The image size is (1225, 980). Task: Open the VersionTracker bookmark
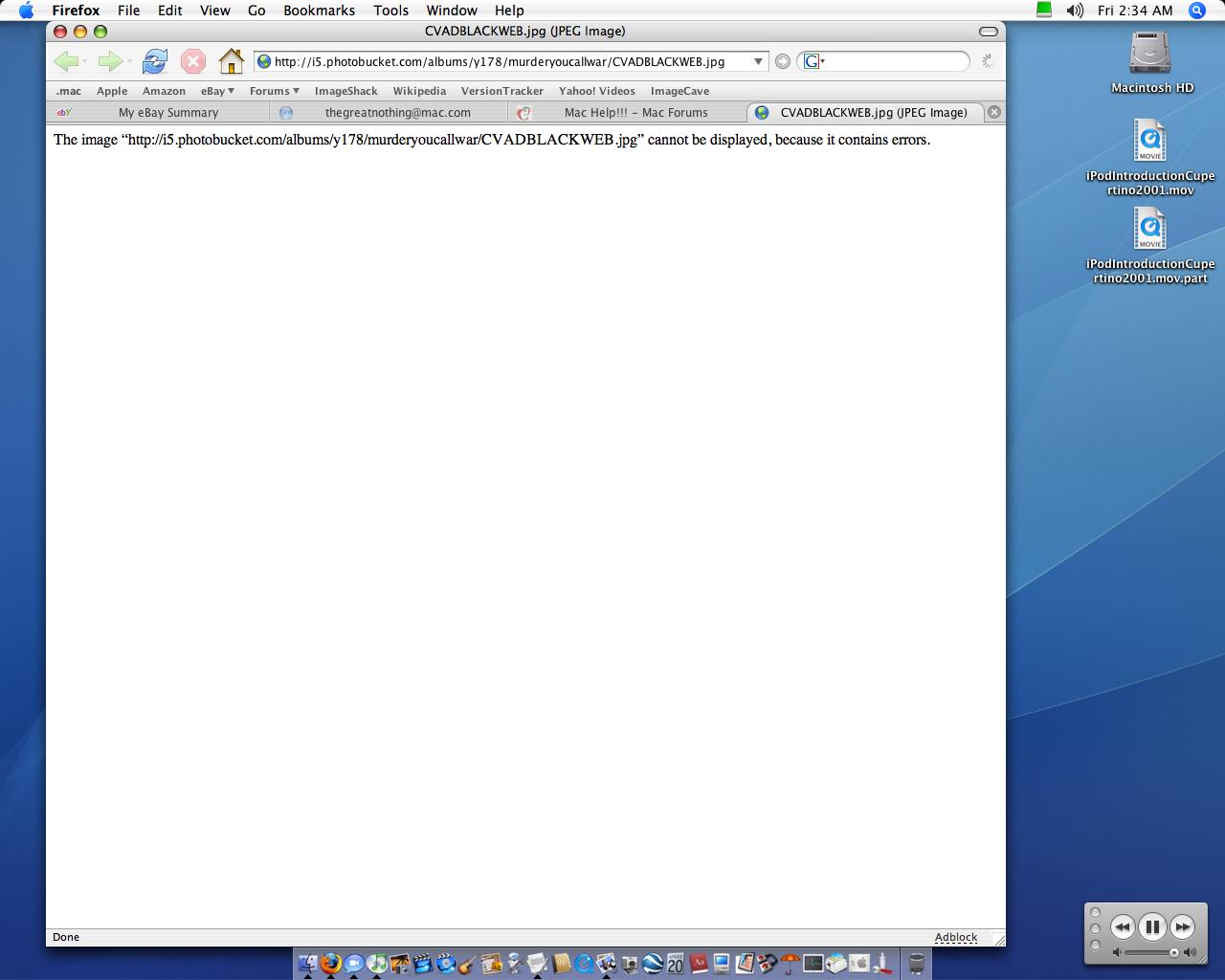pyautogui.click(x=502, y=91)
